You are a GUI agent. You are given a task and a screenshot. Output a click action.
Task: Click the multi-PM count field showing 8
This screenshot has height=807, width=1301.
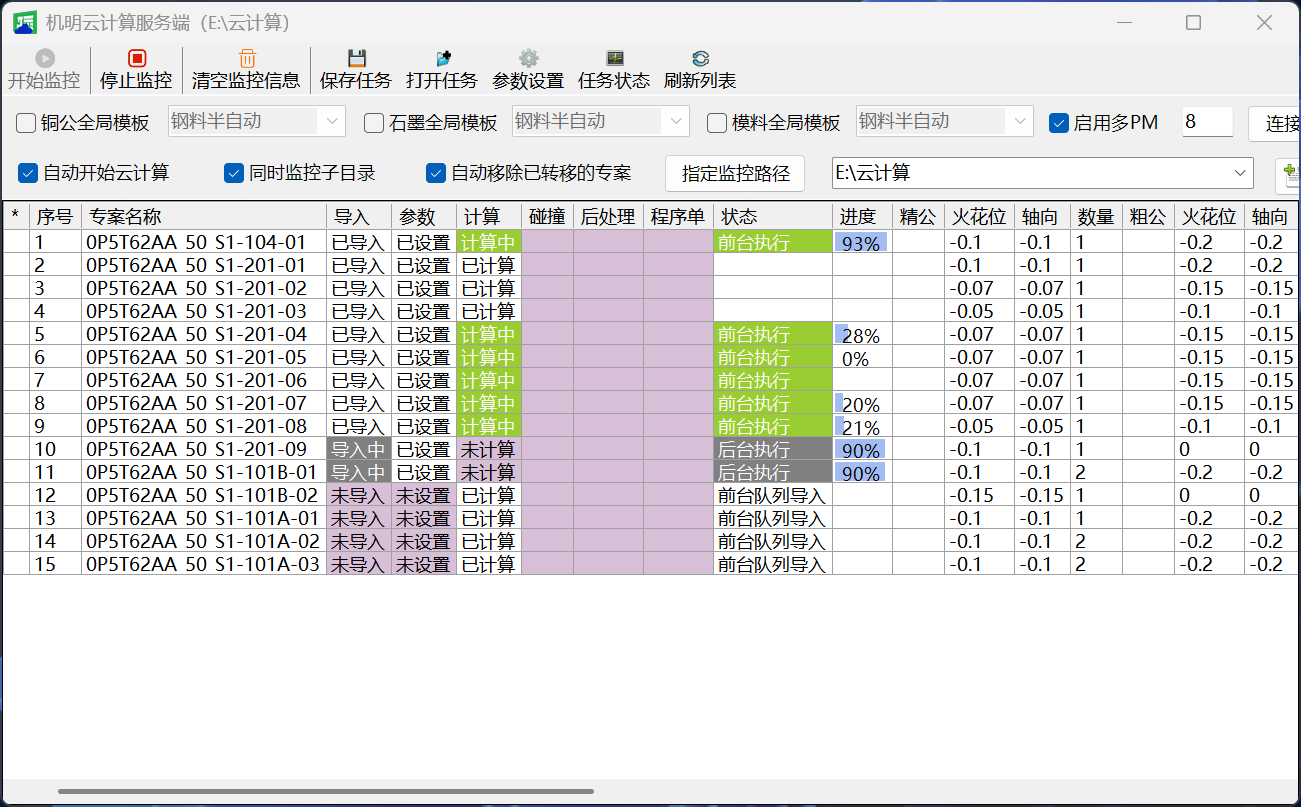[x=1207, y=122]
